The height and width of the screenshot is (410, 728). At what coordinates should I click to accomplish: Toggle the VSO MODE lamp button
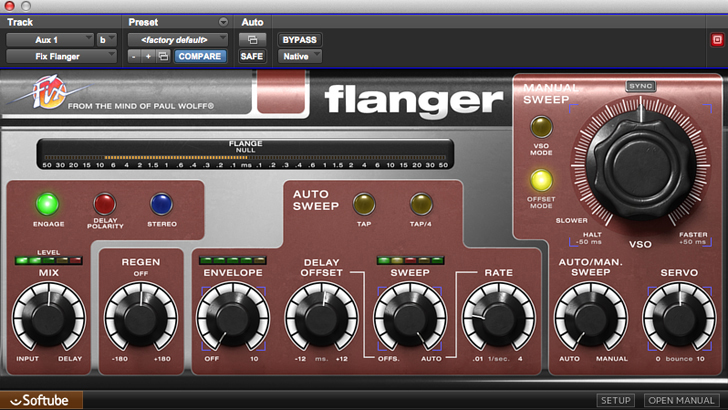pos(541,127)
